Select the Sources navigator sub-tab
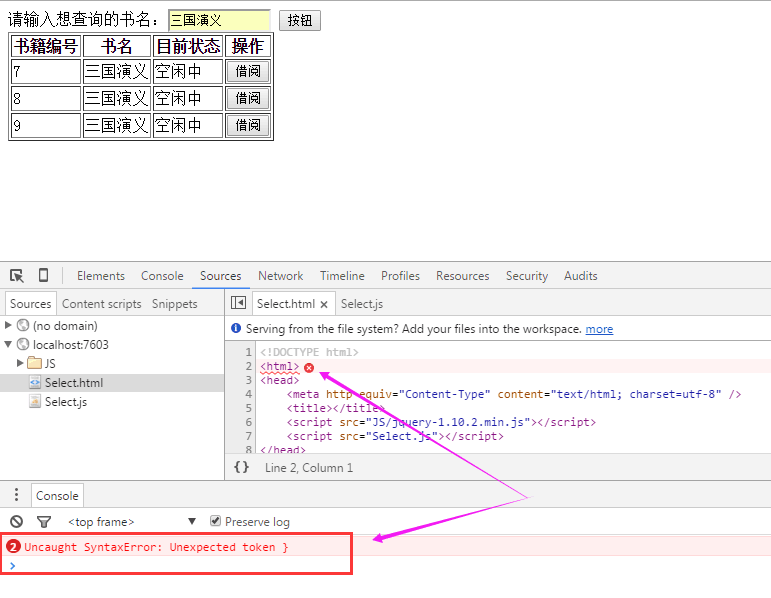 click(30, 303)
